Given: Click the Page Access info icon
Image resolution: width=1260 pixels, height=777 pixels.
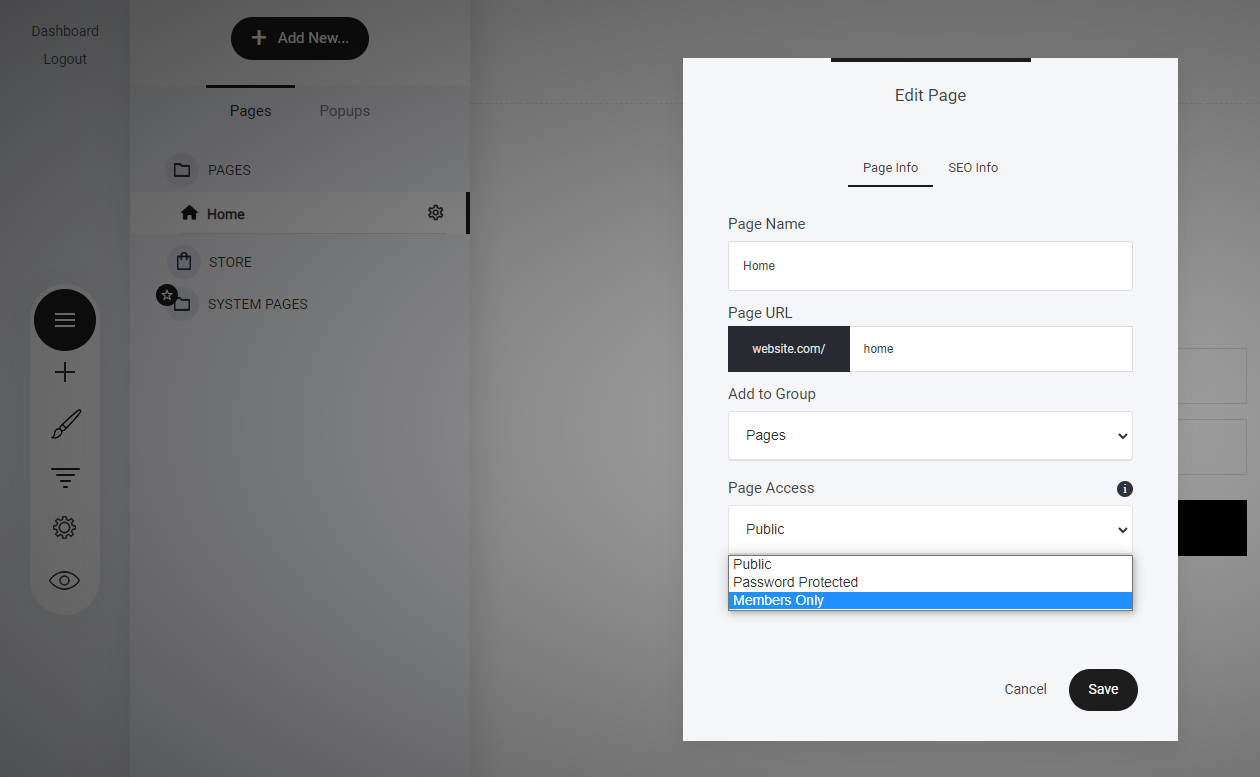Looking at the screenshot, I should click(x=1124, y=489).
